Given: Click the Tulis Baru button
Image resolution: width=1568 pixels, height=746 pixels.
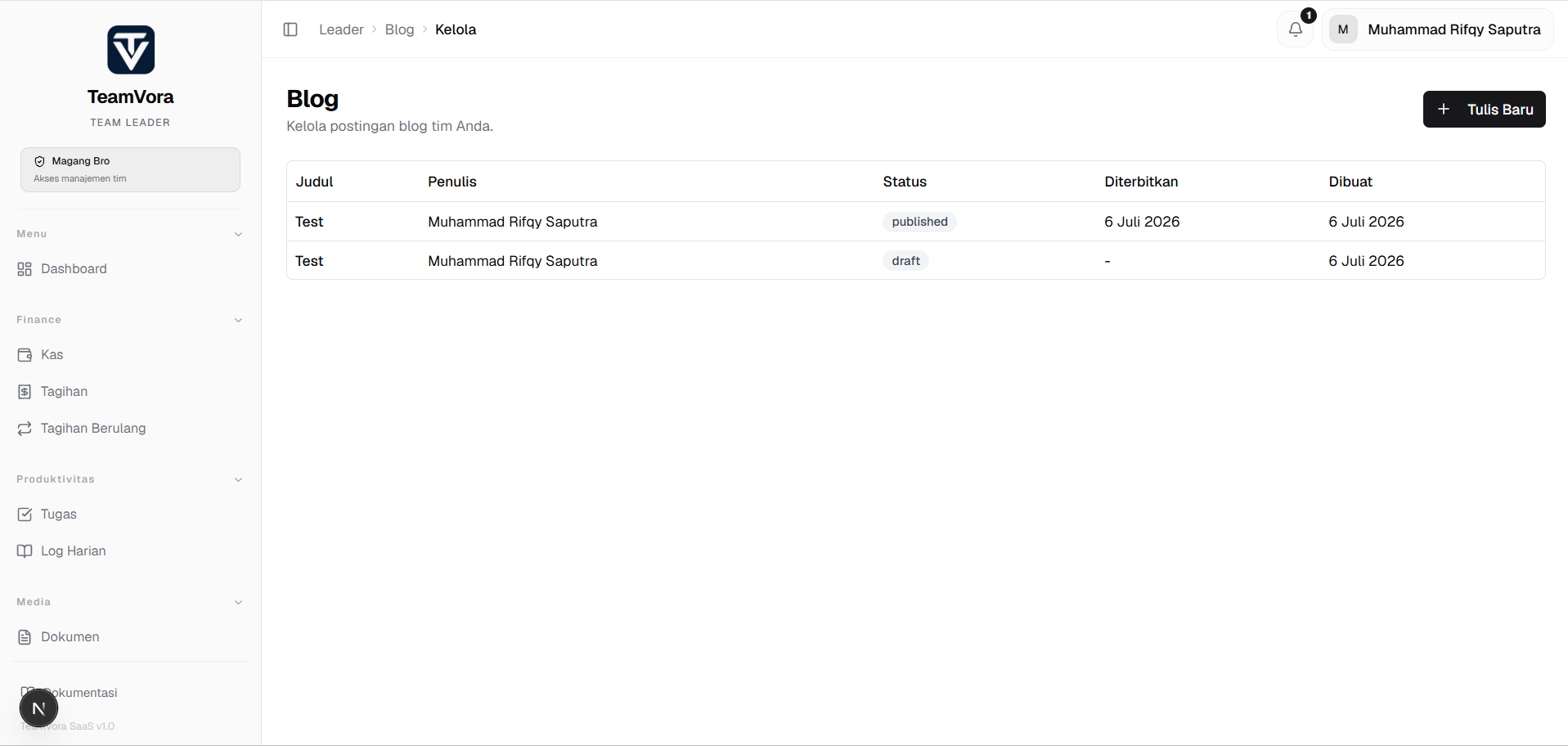Looking at the screenshot, I should (1484, 109).
